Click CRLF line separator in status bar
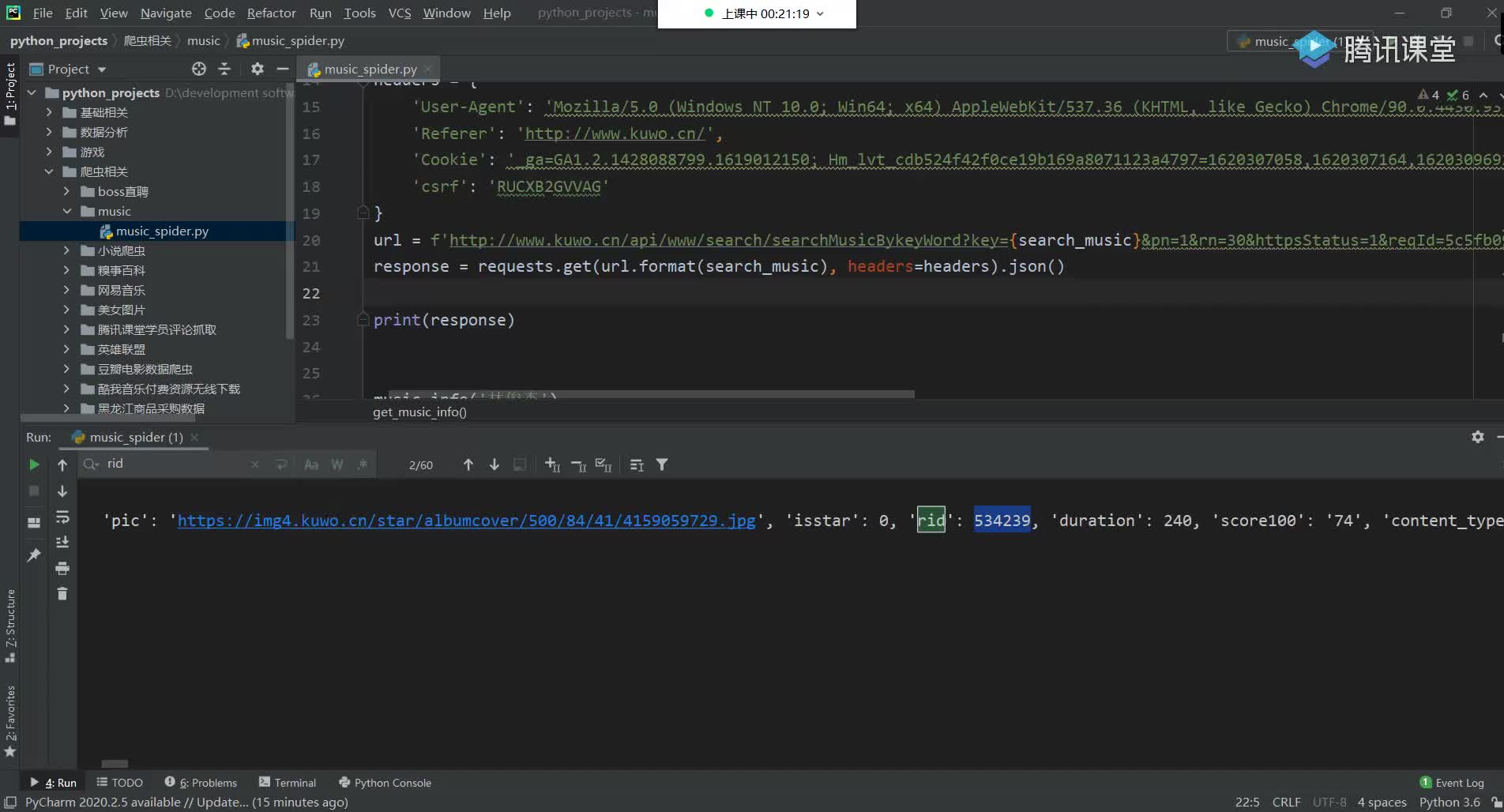The width and height of the screenshot is (1504, 812). [x=1286, y=802]
